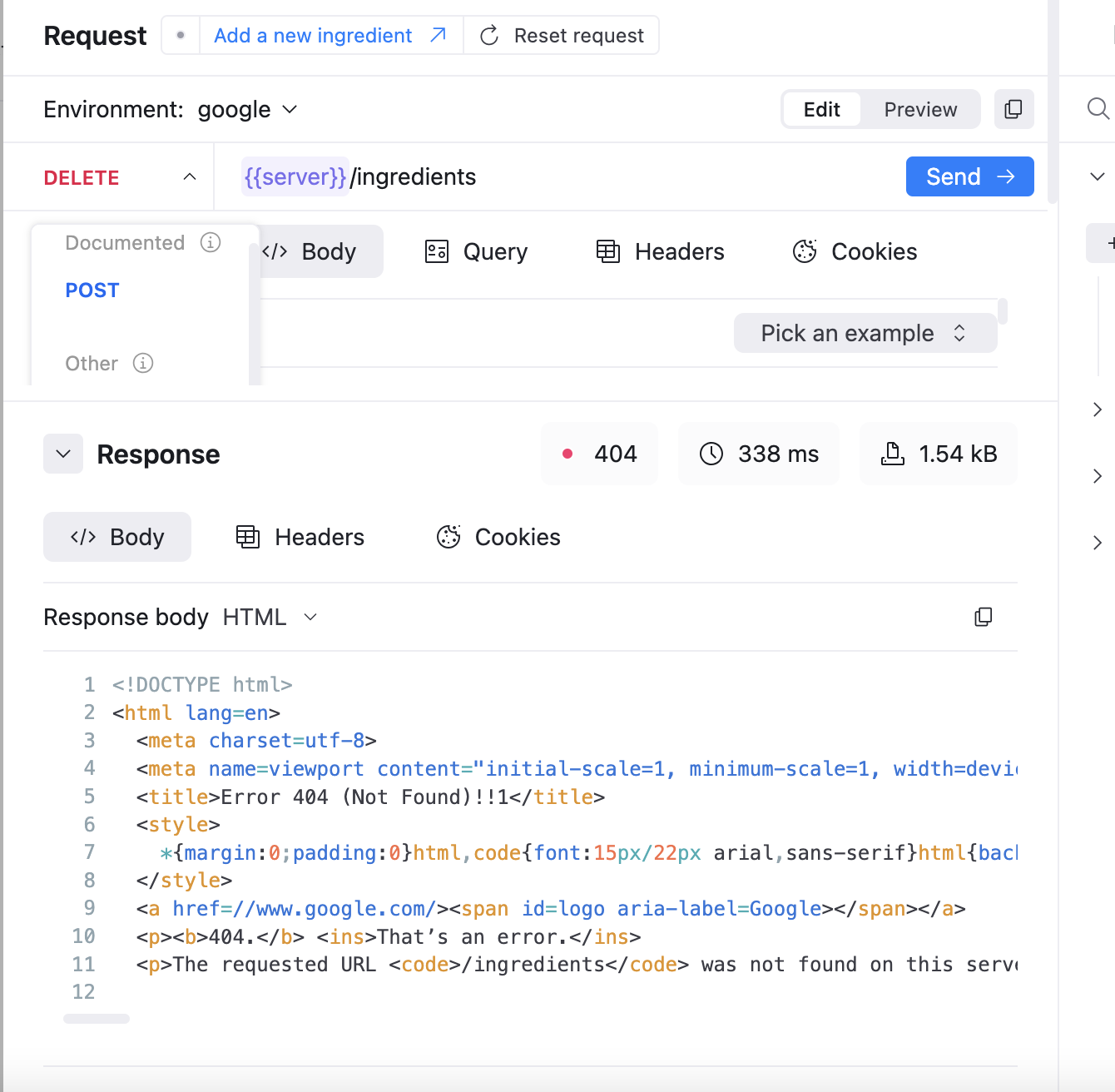This screenshot has width=1115, height=1092.
Task: Open the response Headers tab
Action: [300, 537]
